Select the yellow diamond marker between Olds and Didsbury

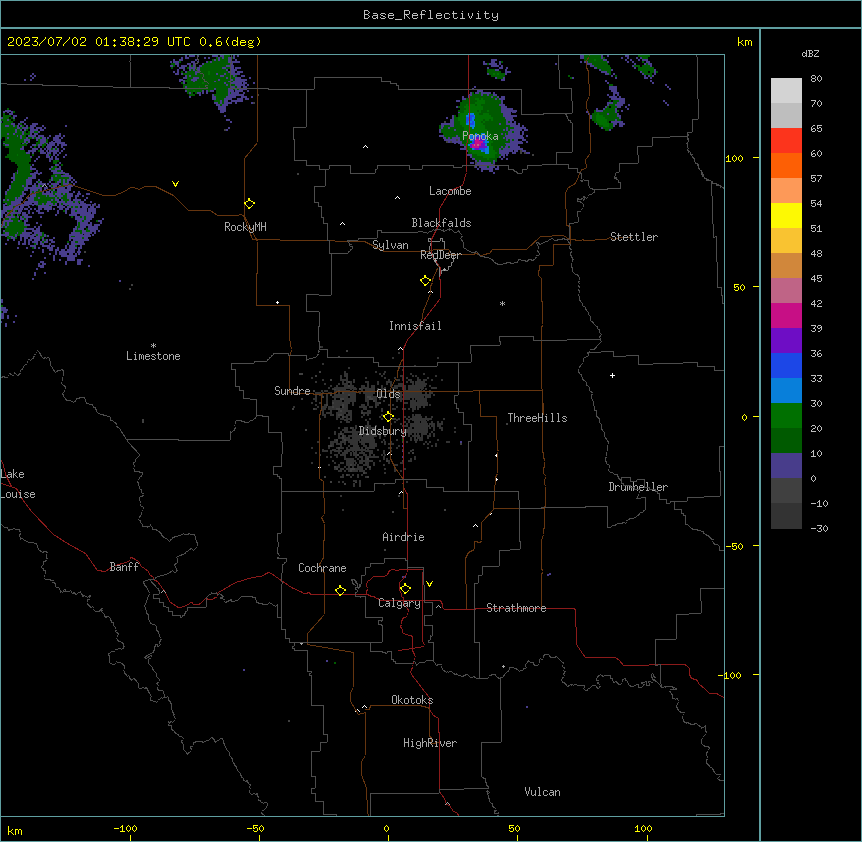click(x=388, y=417)
